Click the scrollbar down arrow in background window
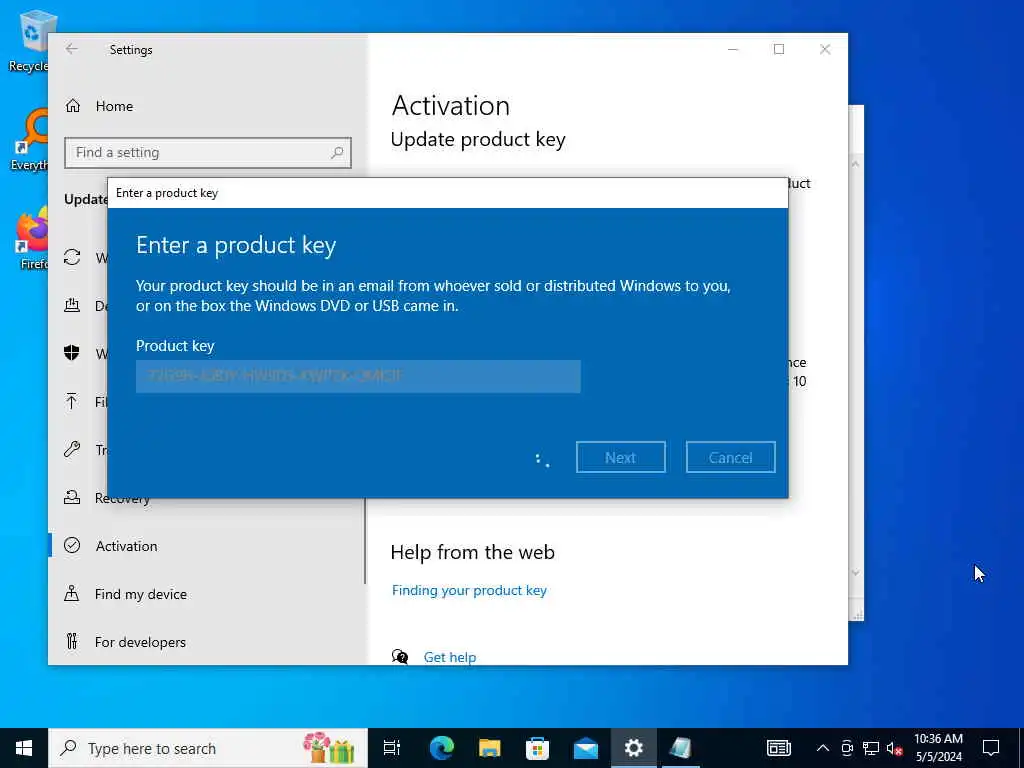1024x768 pixels. tap(856, 573)
